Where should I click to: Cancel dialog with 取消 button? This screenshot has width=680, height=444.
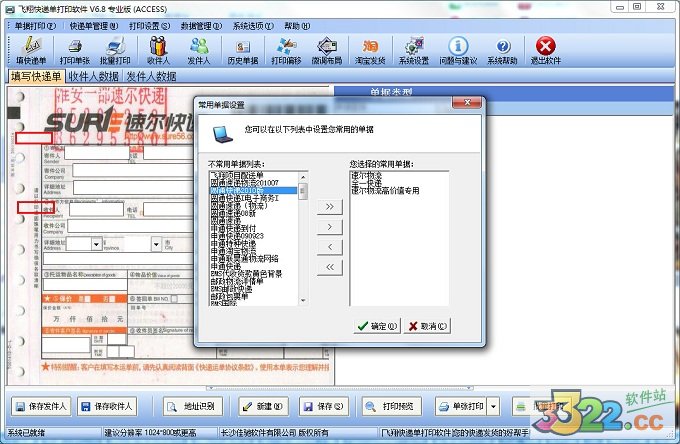(x=427, y=326)
